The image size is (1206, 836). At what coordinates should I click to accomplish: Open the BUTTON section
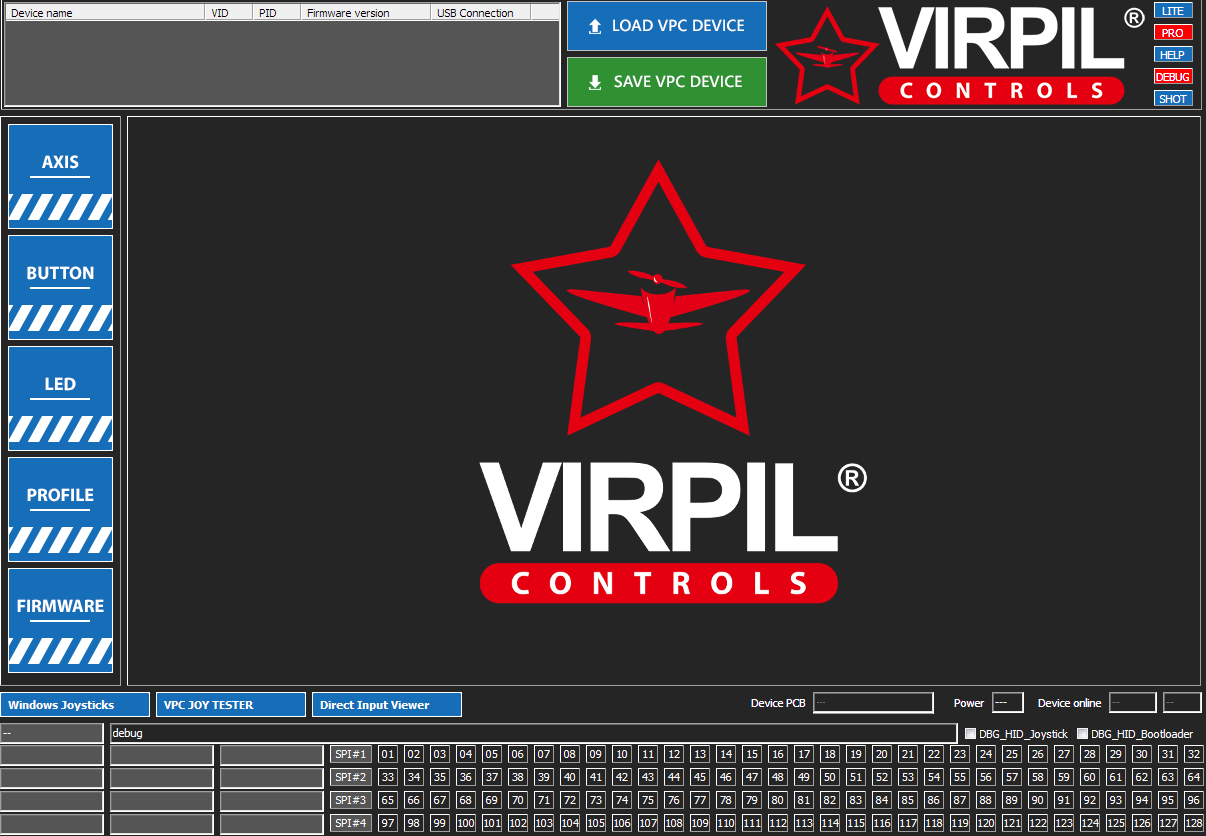coord(60,288)
